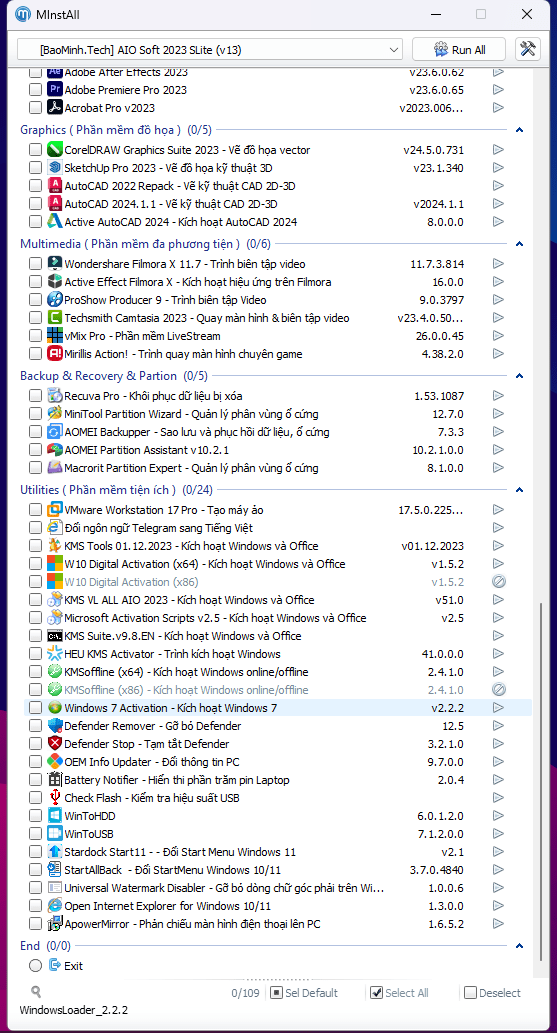
Task: Select Active AutoCAD 2024 row
Action: 278,221
